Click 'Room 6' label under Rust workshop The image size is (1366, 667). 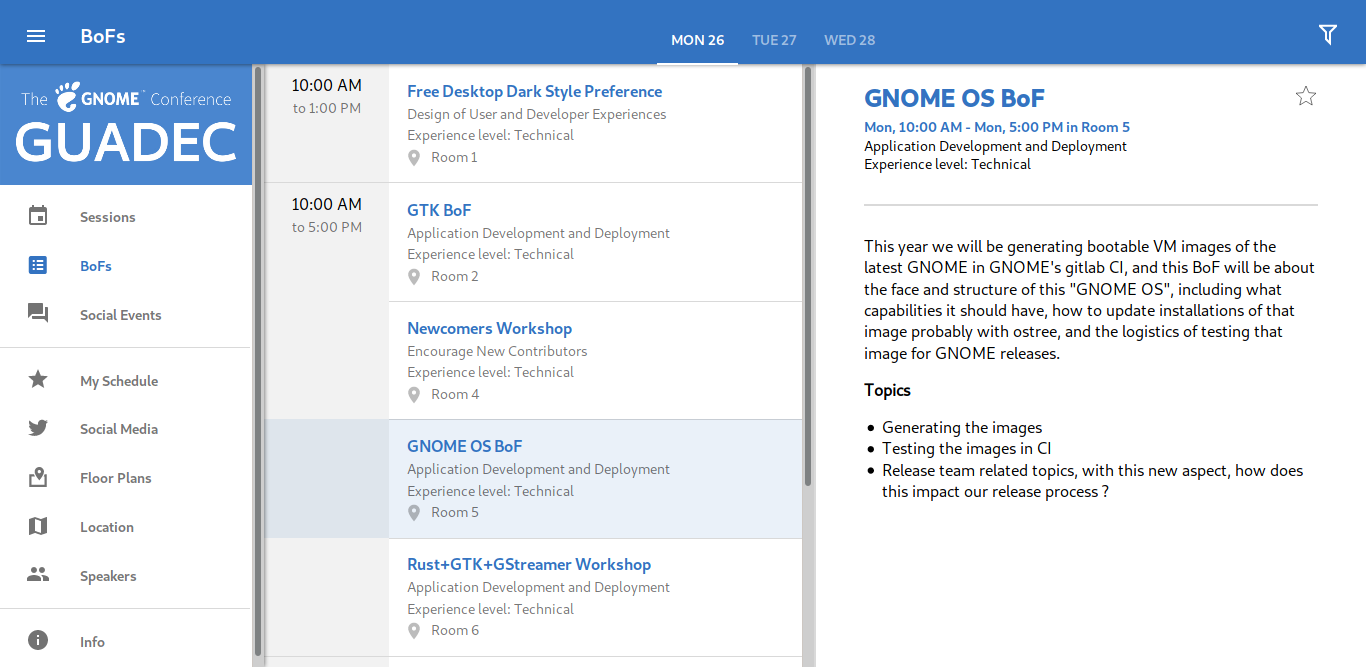455,630
